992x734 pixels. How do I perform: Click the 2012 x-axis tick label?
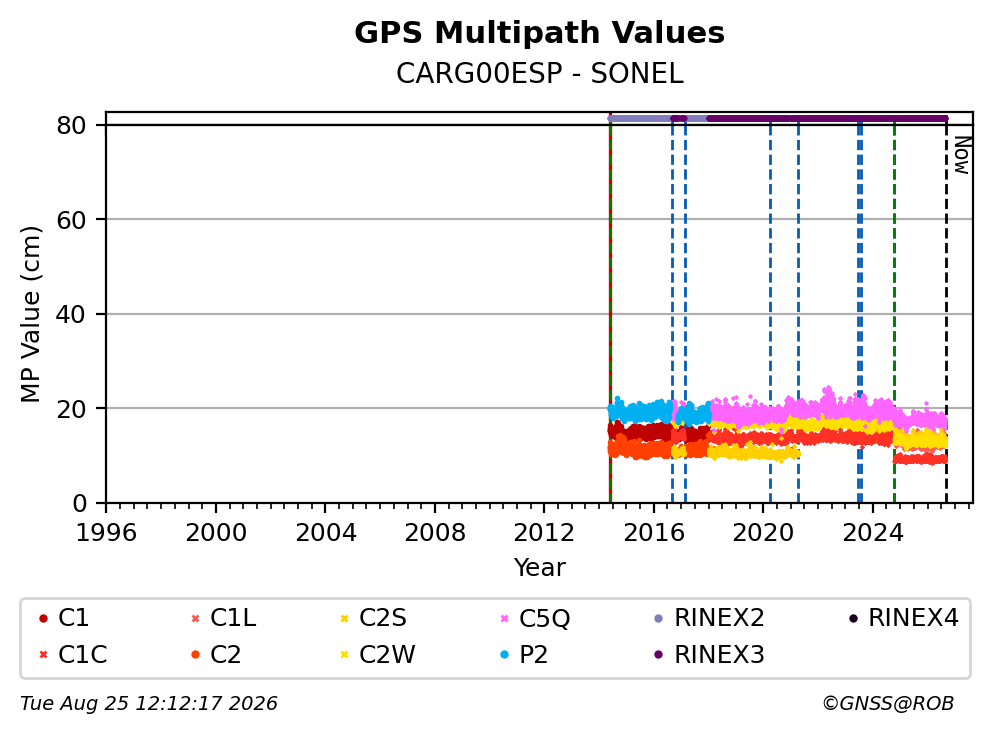click(x=544, y=533)
